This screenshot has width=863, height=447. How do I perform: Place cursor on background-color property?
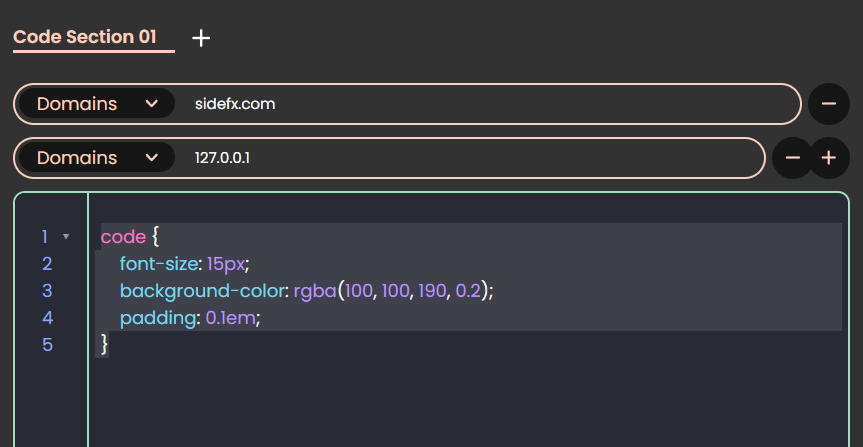(202, 291)
